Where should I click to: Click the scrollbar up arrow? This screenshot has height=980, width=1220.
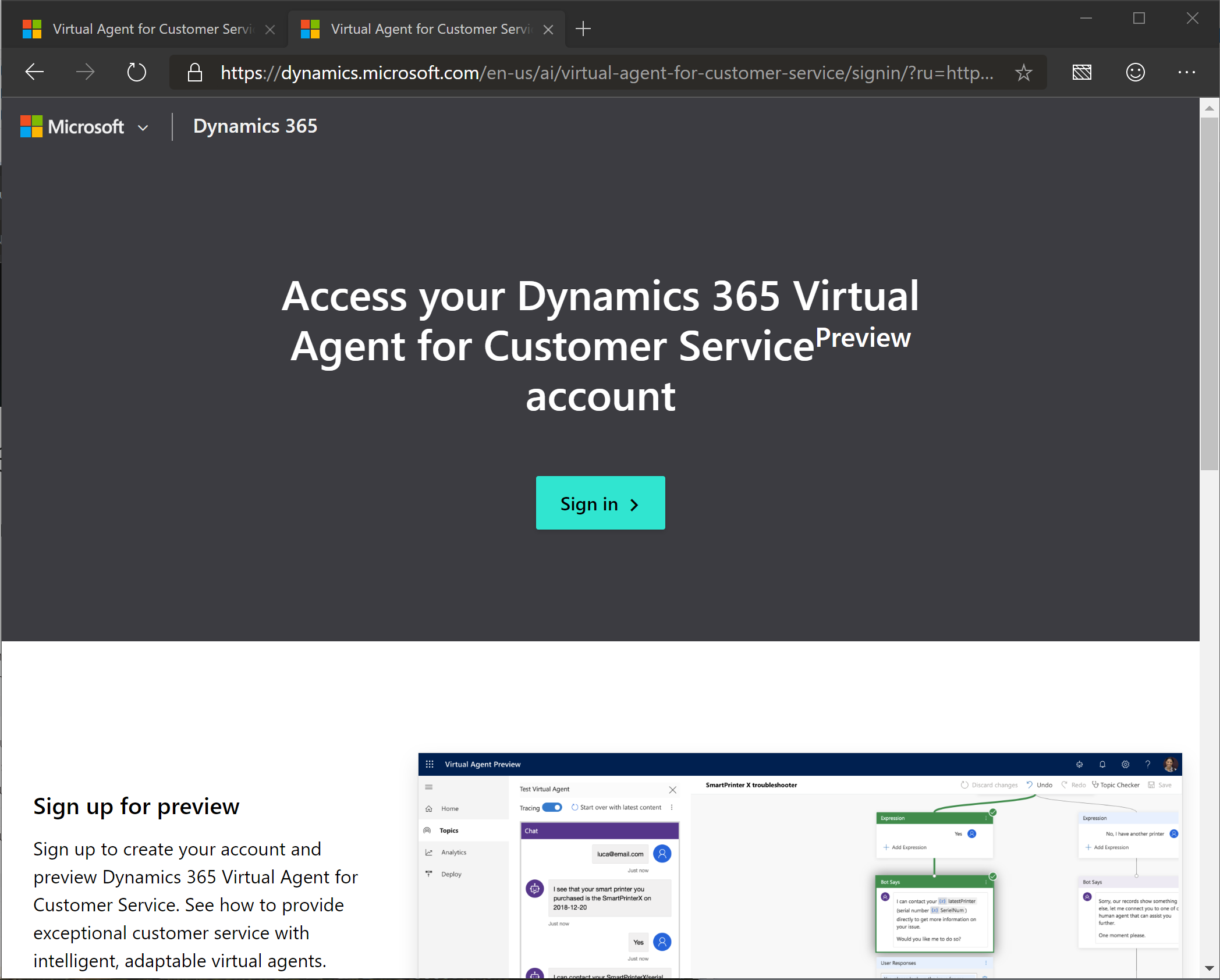coord(1209,108)
